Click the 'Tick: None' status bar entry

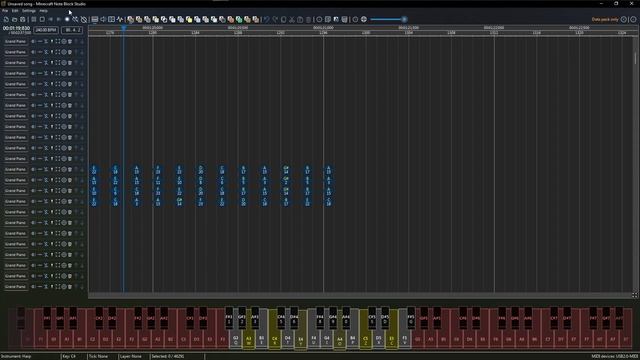point(98,356)
